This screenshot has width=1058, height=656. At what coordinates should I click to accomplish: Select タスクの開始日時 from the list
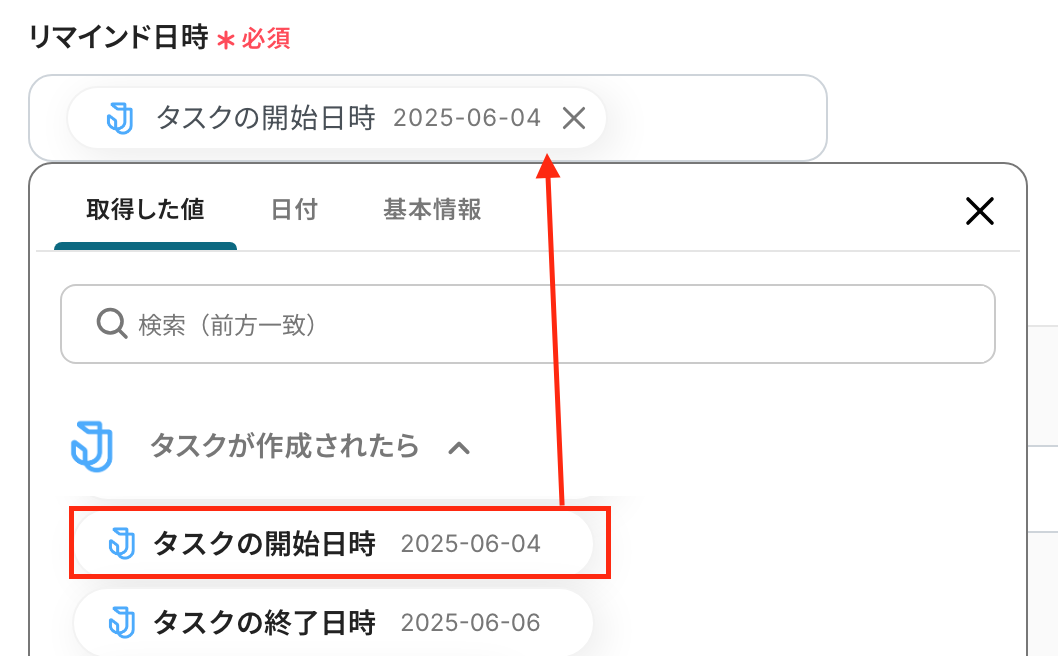(x=264, y=544)
